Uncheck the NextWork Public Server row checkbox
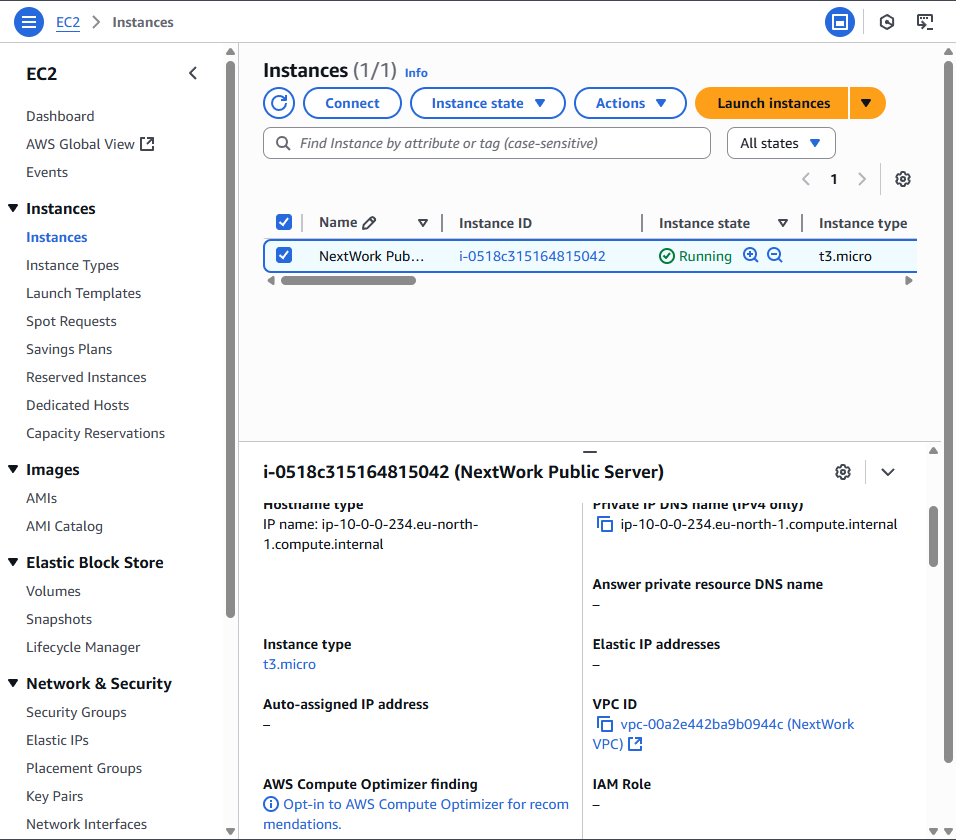Image resolution: width=956 pixels, height=840 pixels. click(x=284, y=256)
